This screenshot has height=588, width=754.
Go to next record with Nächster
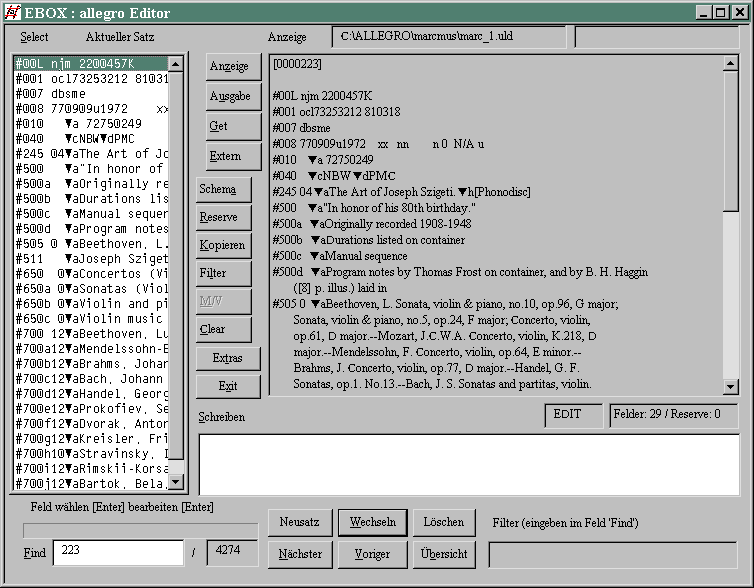pyautogui.click(x=299, y=554)
